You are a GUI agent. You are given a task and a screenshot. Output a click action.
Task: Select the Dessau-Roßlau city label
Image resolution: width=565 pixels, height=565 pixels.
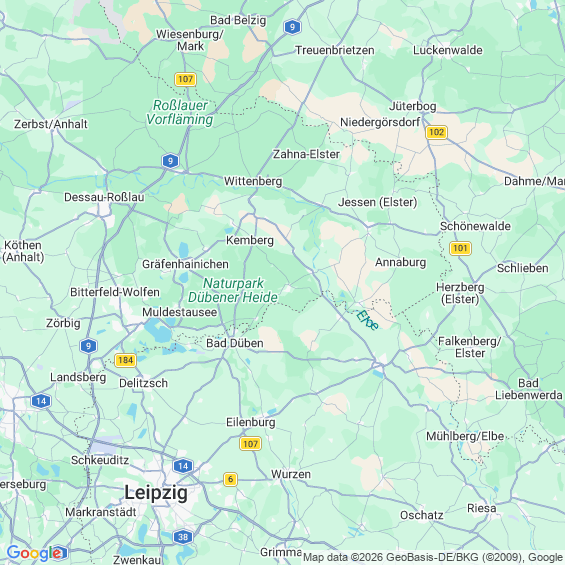(104, 197)
